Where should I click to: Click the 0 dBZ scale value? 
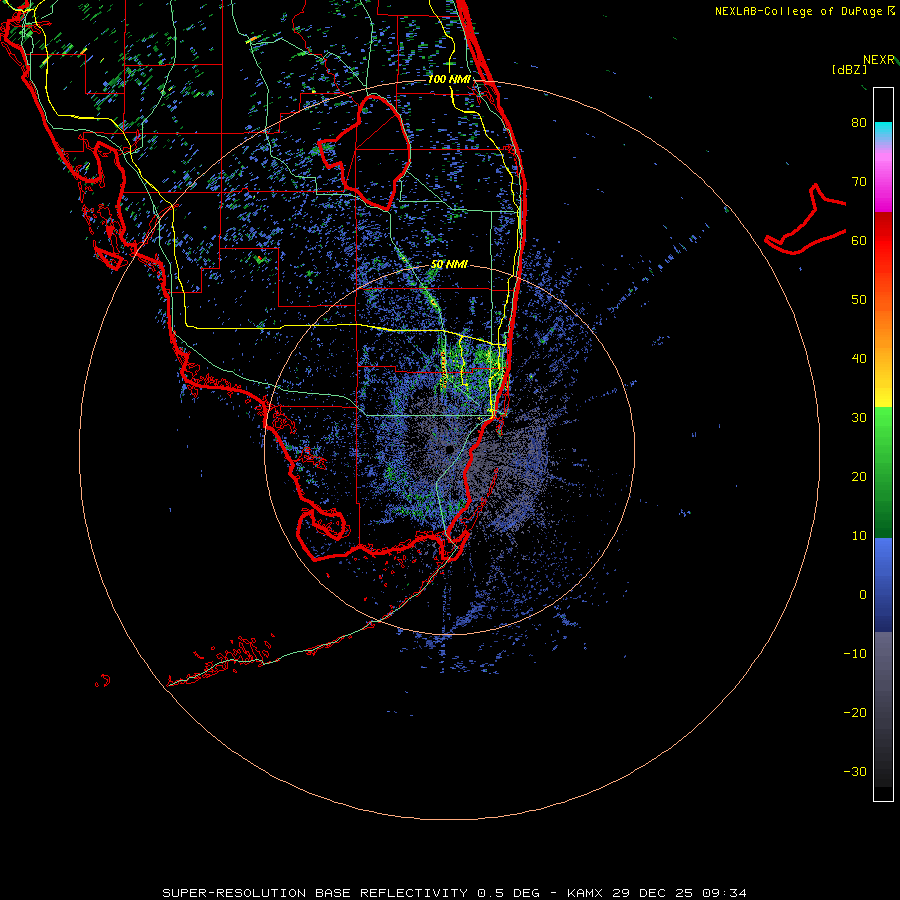pos(863,595)
